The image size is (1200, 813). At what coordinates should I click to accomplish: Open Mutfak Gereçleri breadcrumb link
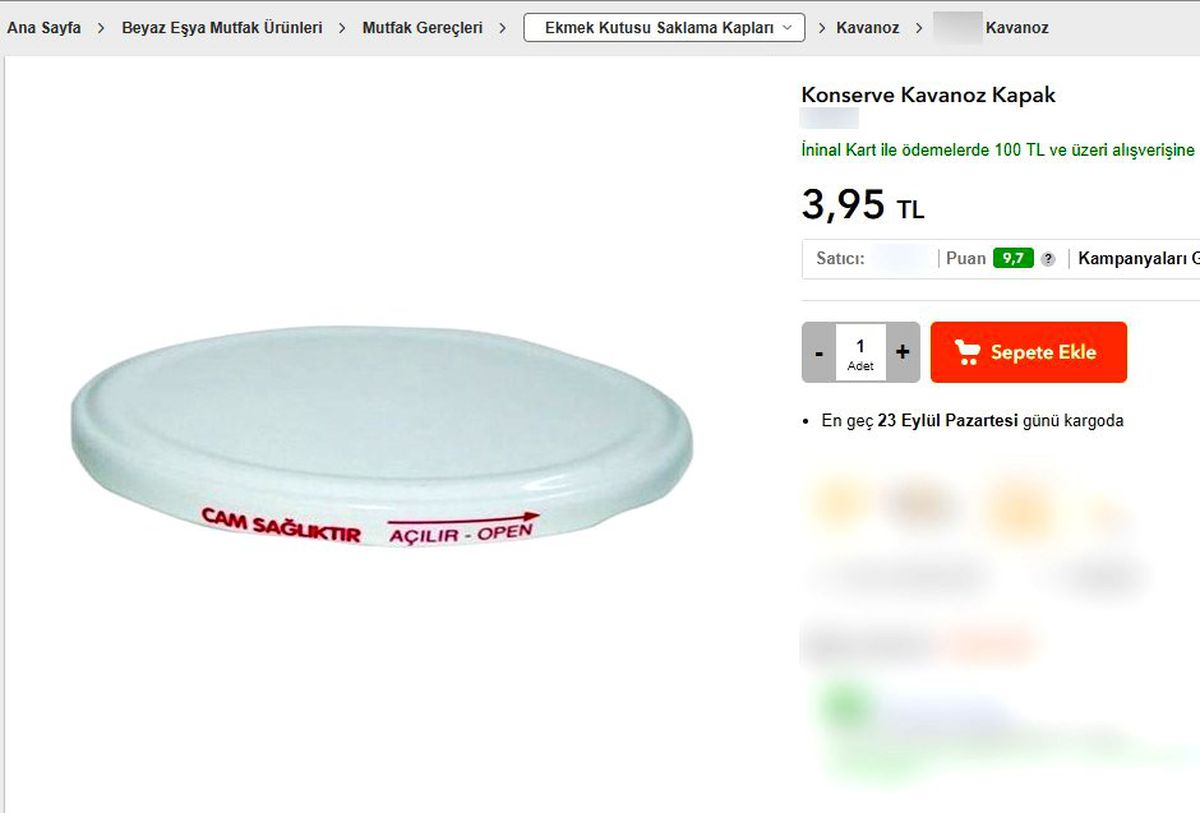(422, 28)
